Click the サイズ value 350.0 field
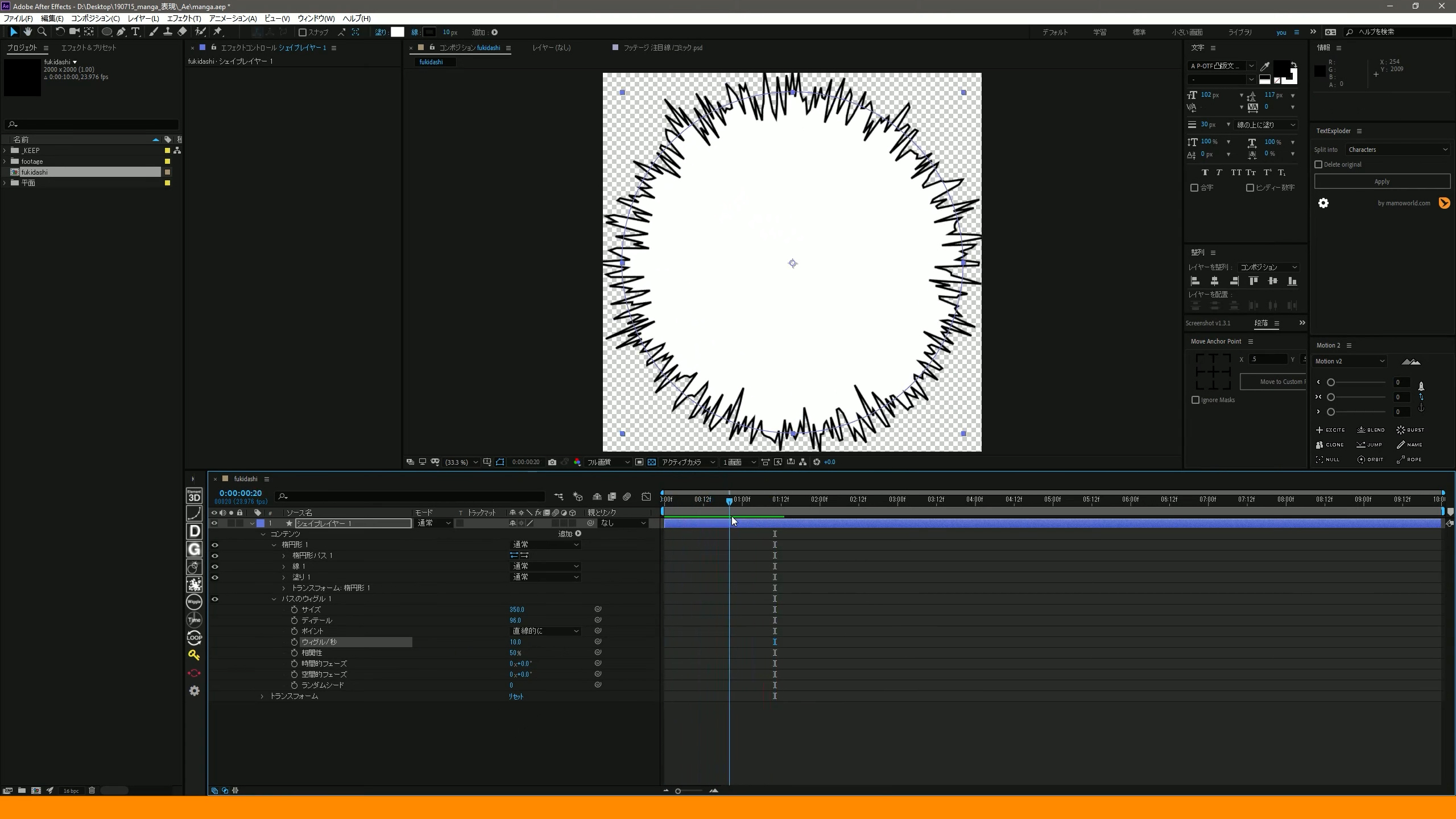The height and width of the screenshot is (819, 1456). [x=516, y=609]
